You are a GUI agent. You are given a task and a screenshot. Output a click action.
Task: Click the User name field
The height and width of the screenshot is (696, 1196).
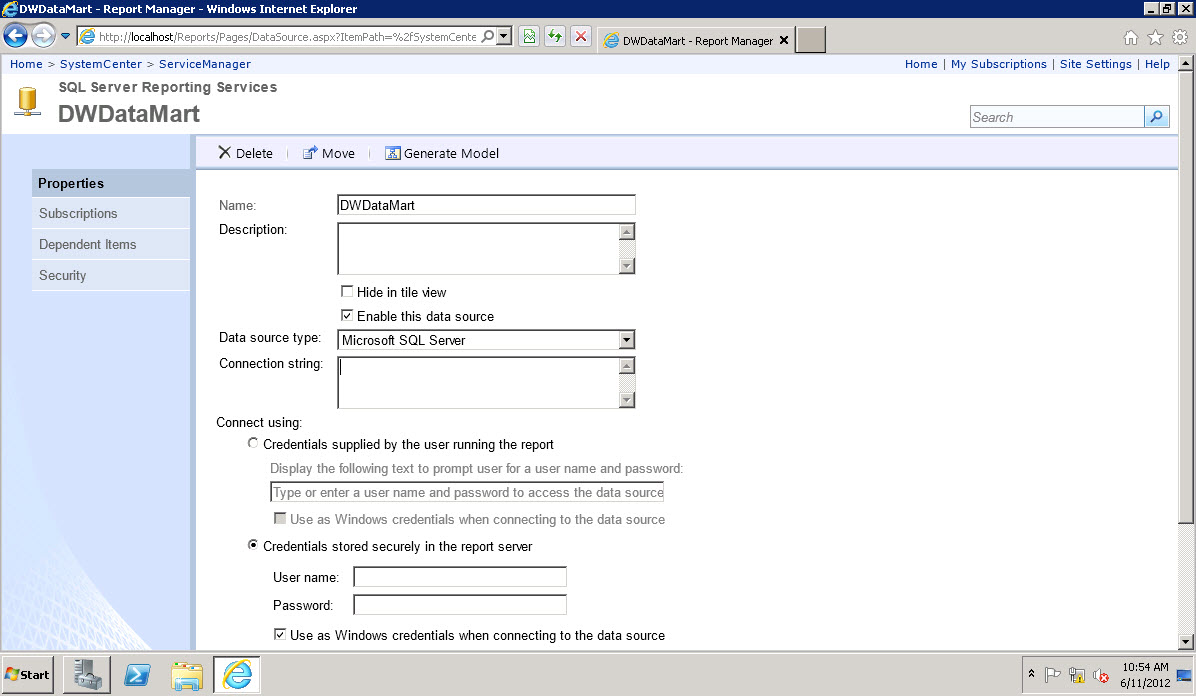pyautogui.click(x=460, y=577)
